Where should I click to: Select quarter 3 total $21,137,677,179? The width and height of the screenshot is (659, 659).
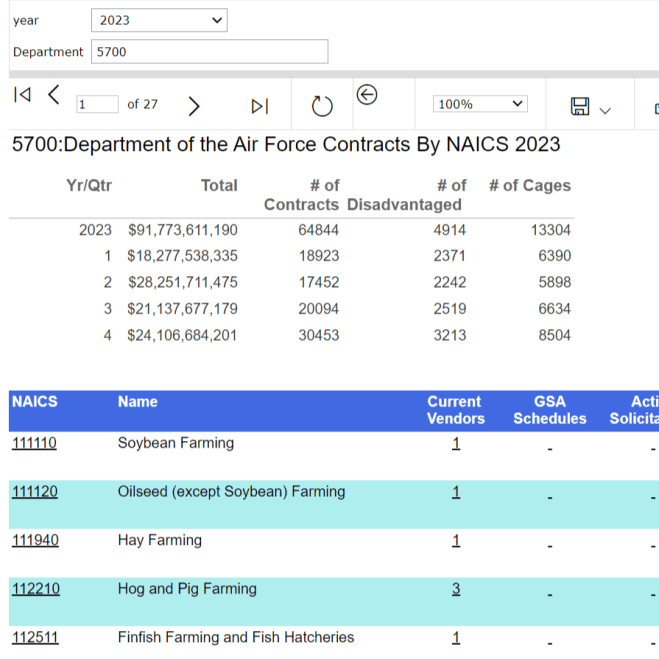tap(182, 308)
